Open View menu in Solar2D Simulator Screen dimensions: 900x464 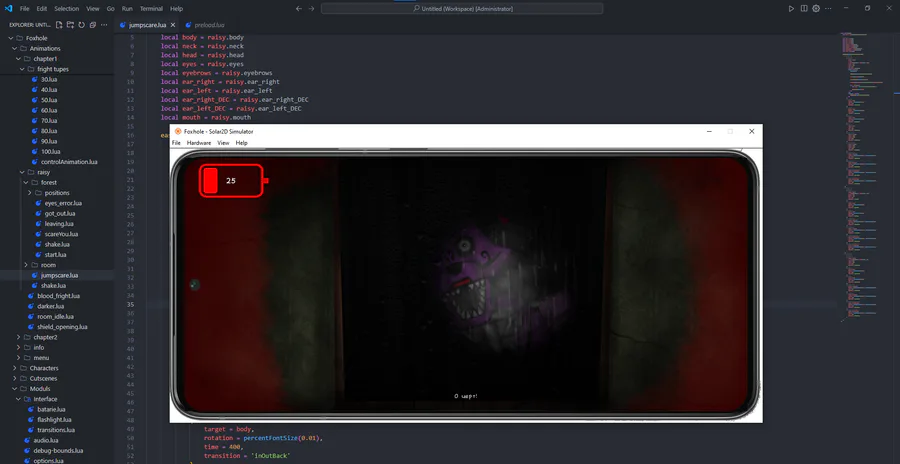(x=223, y=143)
